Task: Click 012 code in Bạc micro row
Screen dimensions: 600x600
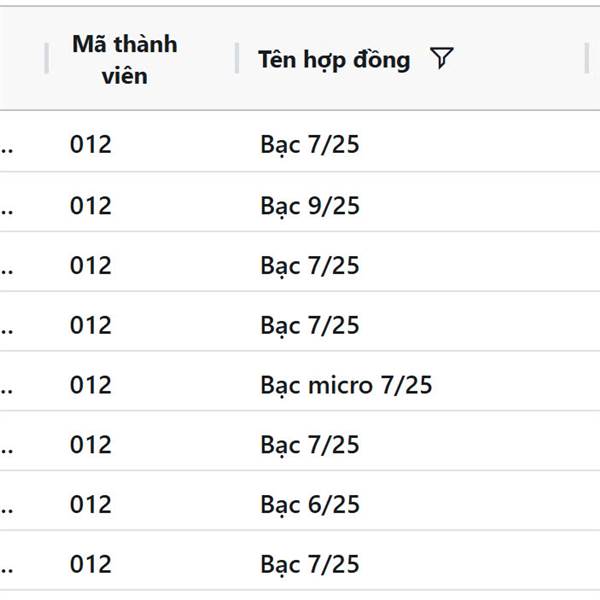Action: pyautogui.click(x=91, y=385)
